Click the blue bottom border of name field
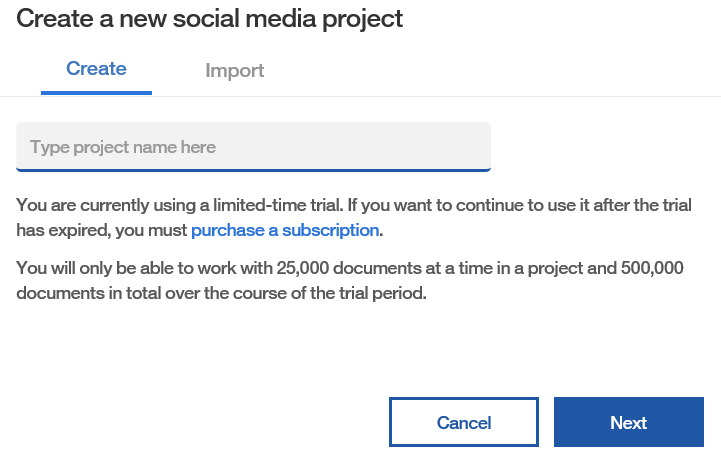 253,170
